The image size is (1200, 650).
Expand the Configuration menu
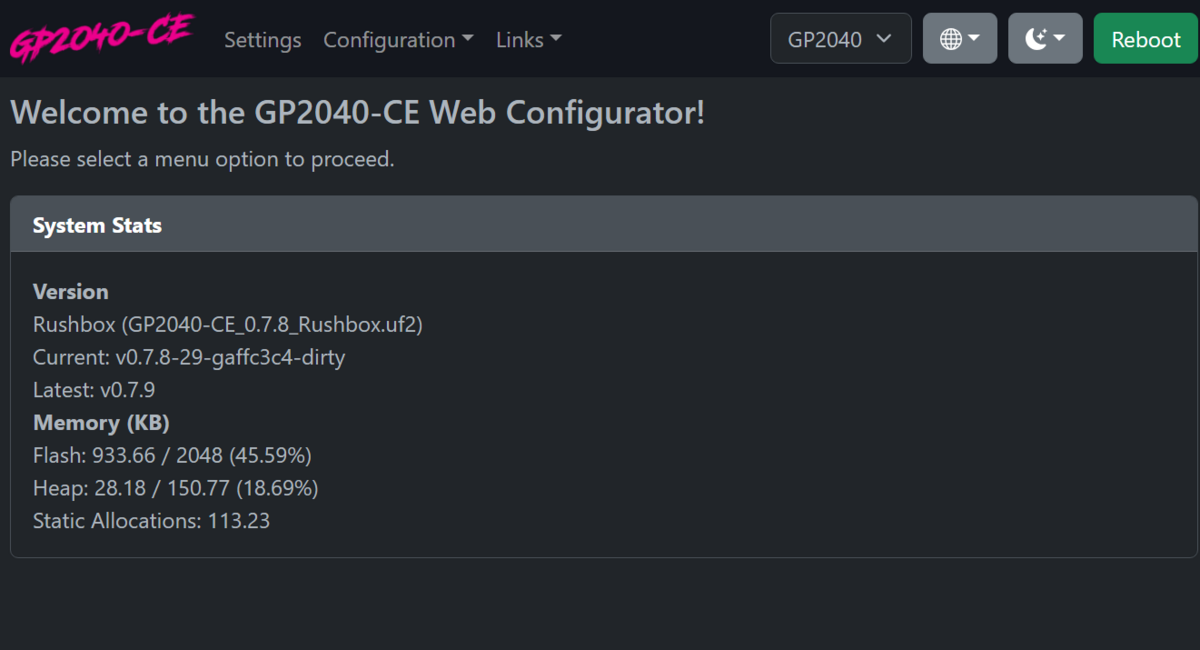pyautogui.click(x=398, y=40)
